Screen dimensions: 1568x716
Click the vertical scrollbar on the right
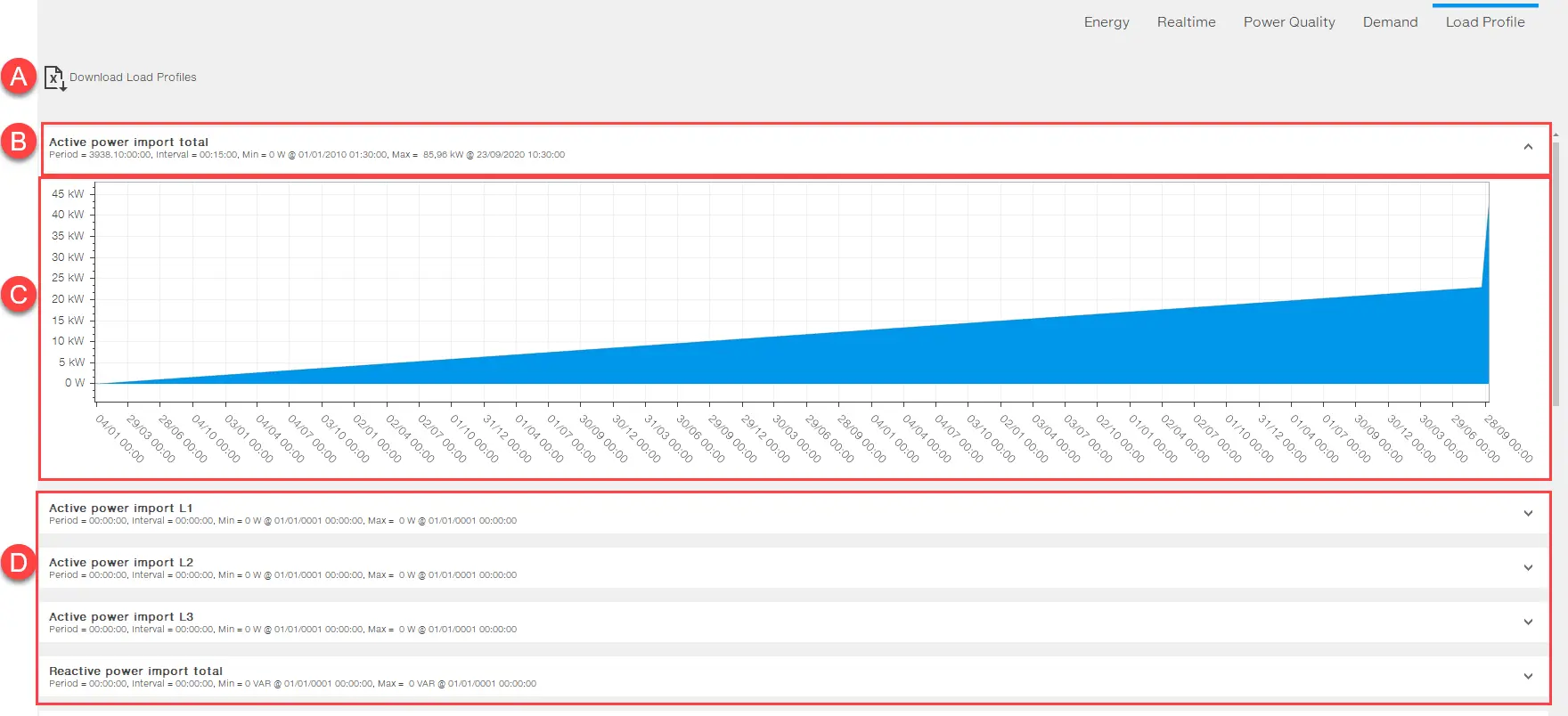coord(1556,267)
